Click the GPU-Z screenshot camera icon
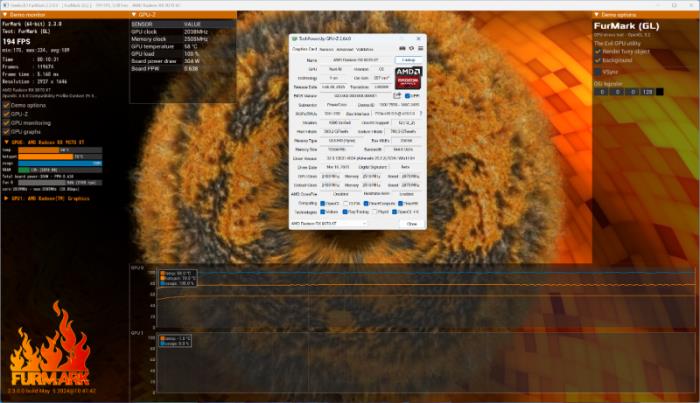Viewport: 700px width, 403px height. [402, 48]
